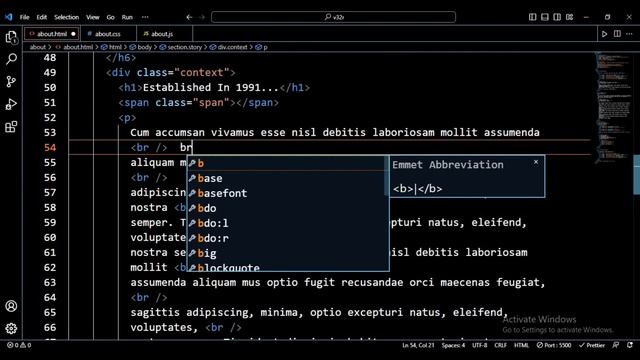Click errors and warnings status indicator
The width and height of the screenshot is (640, 360).
19,345
